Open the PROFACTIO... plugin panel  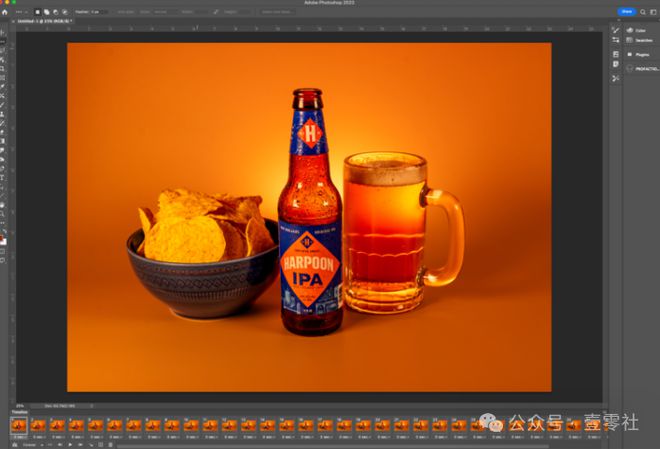tap(642, 69)
